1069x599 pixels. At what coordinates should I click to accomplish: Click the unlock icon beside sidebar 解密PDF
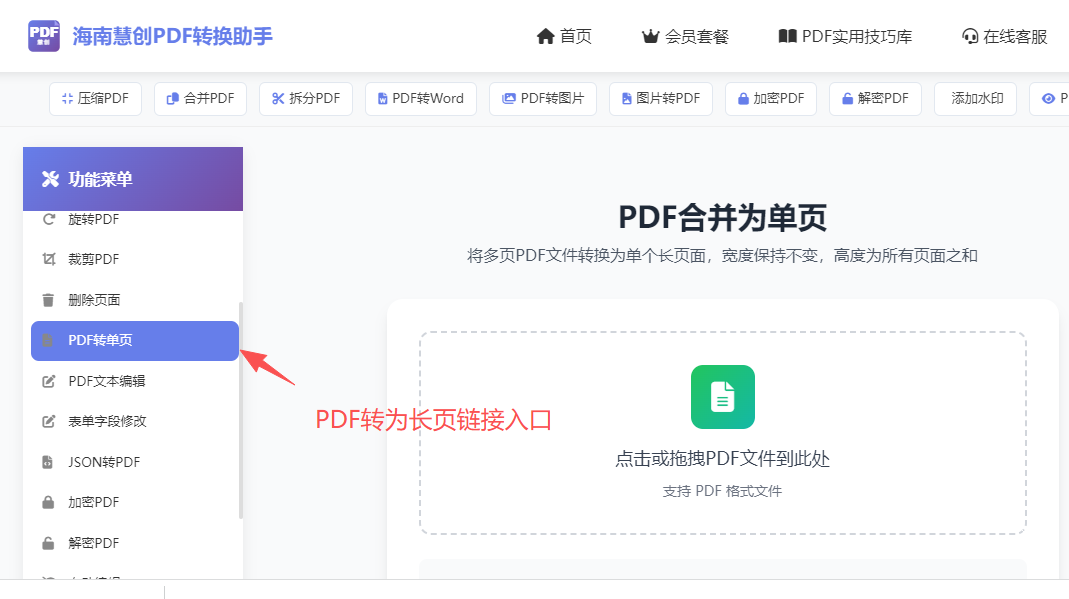[48, 543]
